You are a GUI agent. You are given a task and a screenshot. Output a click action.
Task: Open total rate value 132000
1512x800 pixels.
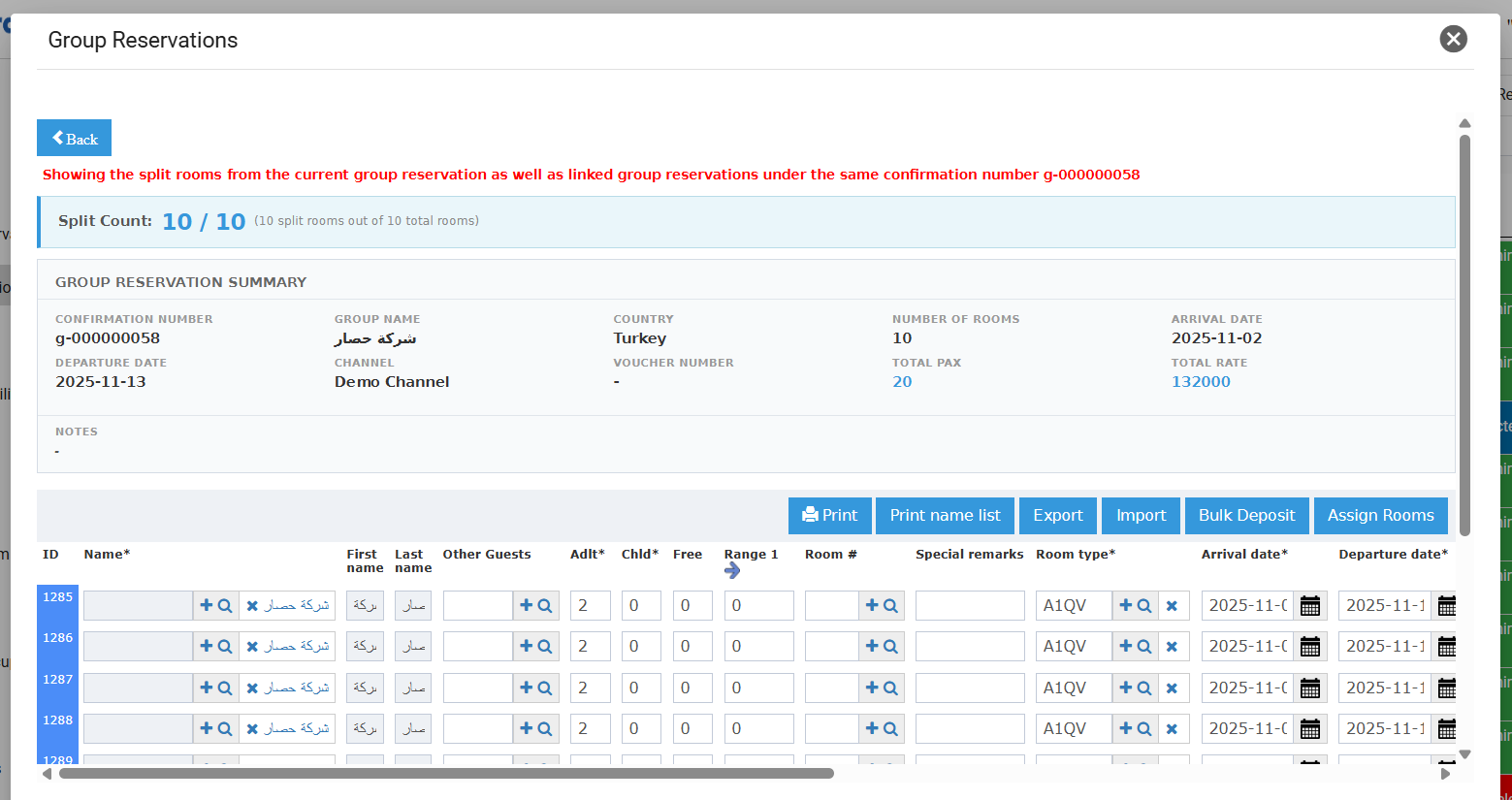click(1201, 382)
